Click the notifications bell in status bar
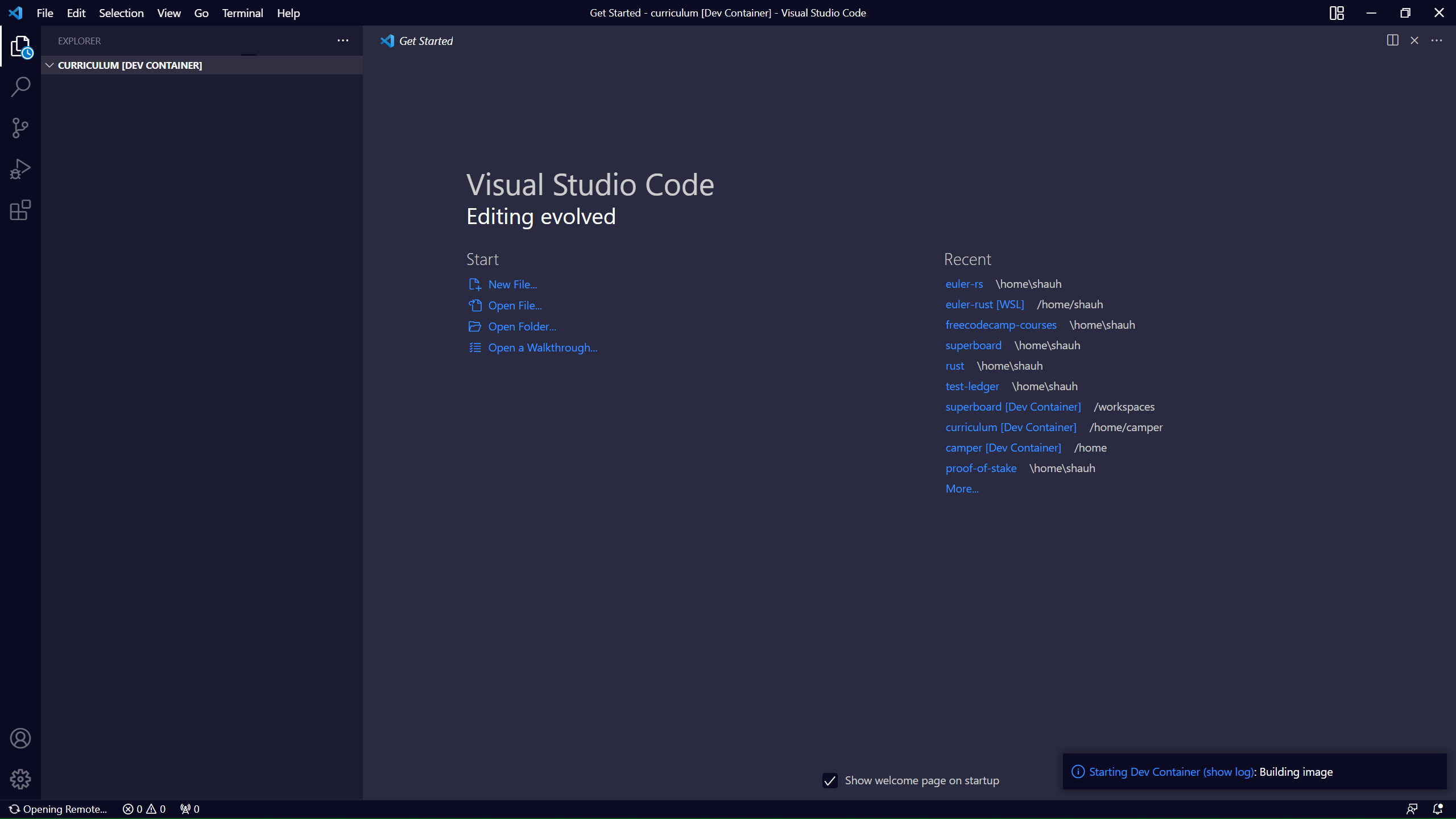Screen dimensions: 1456x819 click(x=1438, y=809)
